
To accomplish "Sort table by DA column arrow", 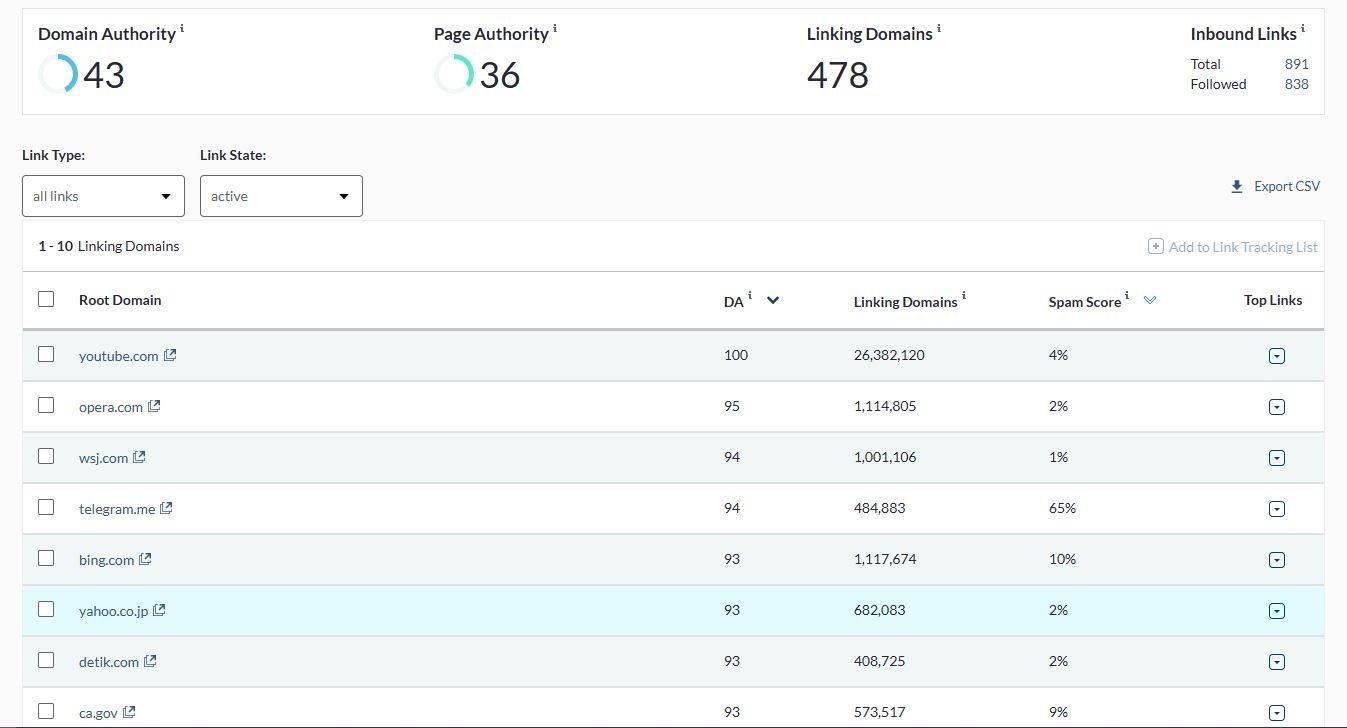I will (x=773, y=300).
